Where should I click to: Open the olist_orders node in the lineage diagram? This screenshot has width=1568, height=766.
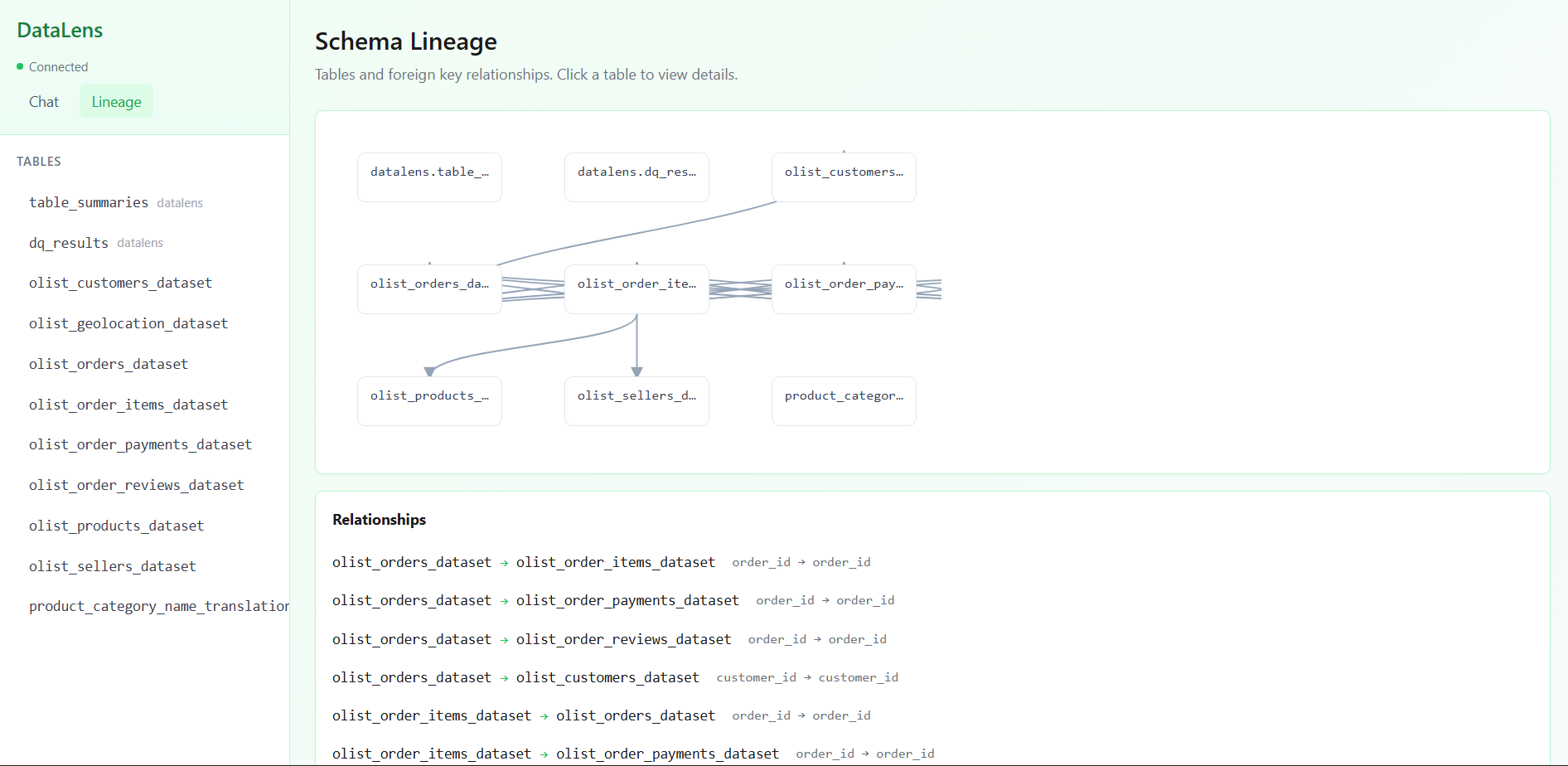tap(428, 288)
